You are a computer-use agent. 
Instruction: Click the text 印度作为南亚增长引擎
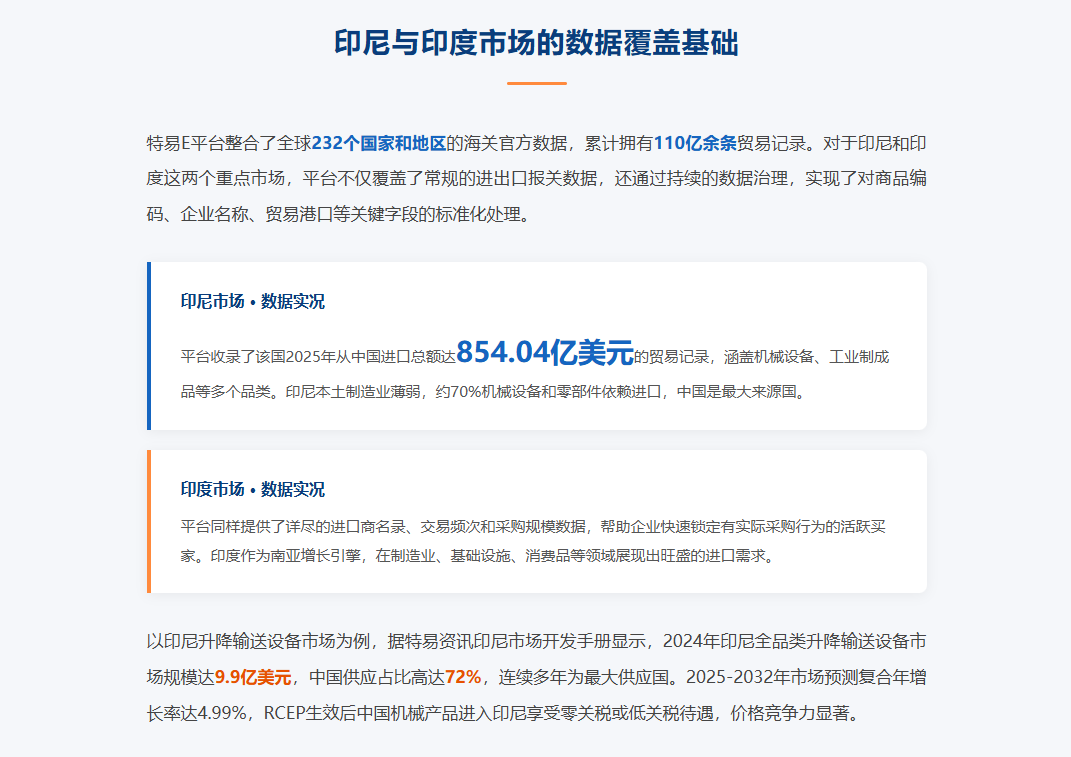coord(285,556)
